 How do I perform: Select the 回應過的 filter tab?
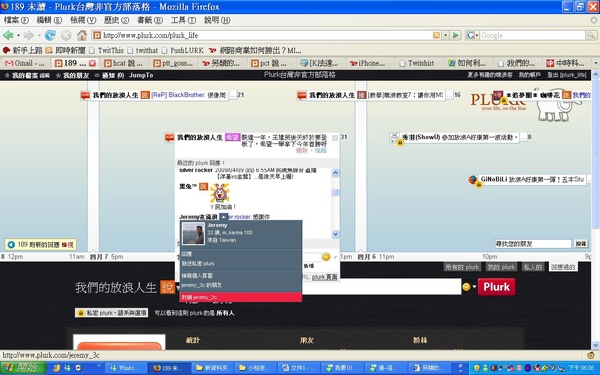[x=563, y=267]
